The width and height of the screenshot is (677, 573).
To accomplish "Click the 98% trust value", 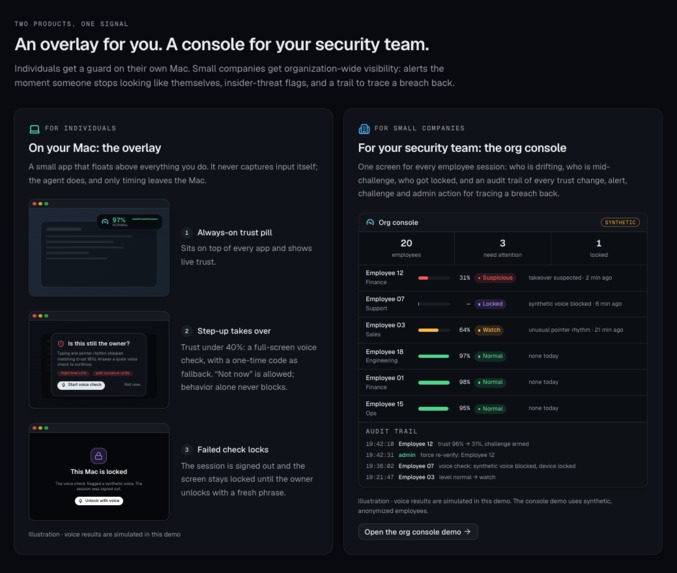I will click(x=465, y=382).
